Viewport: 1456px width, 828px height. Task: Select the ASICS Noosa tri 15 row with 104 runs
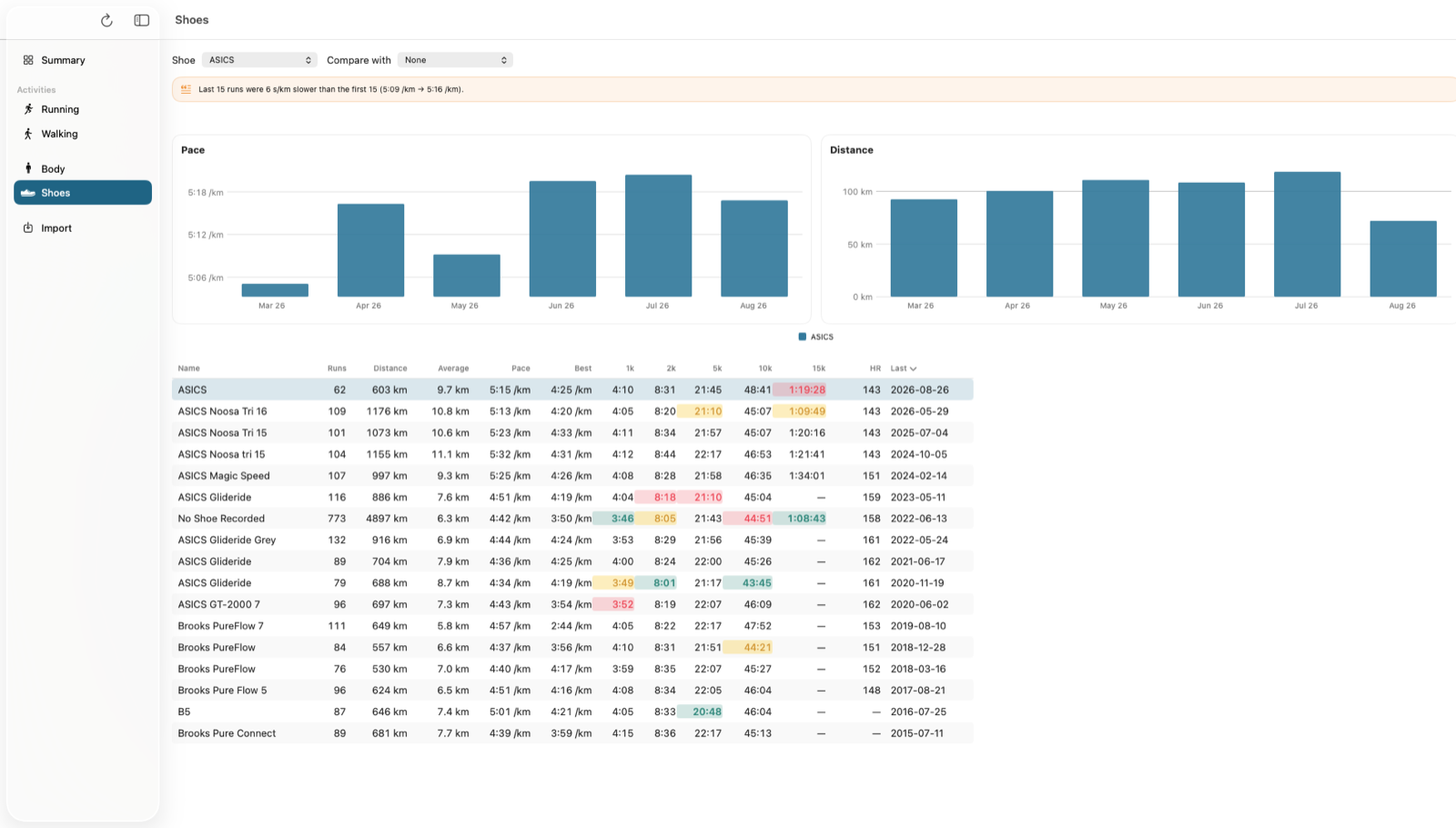(572, 454)
